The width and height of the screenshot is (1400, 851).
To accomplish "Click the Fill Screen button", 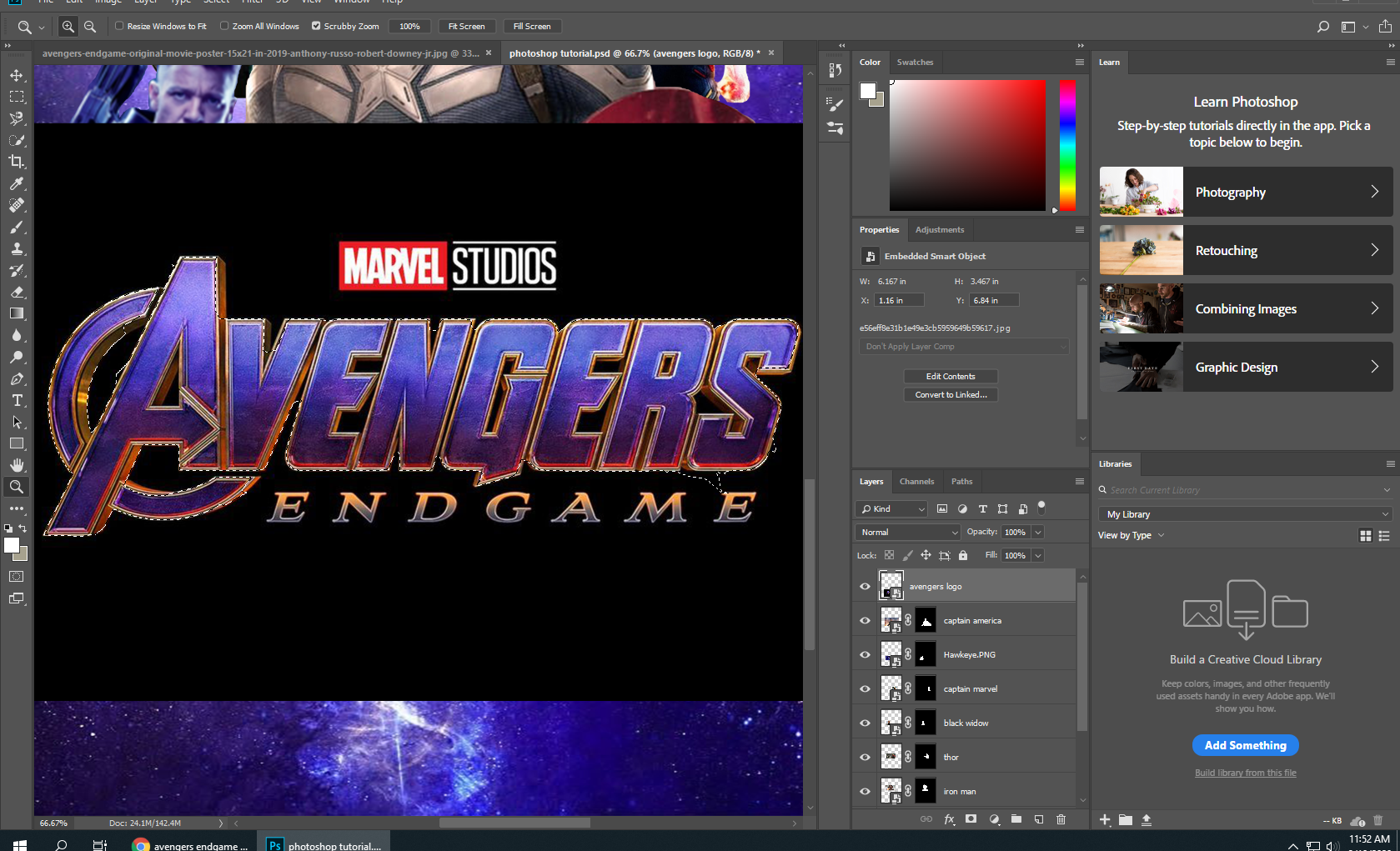I will 532,27.
